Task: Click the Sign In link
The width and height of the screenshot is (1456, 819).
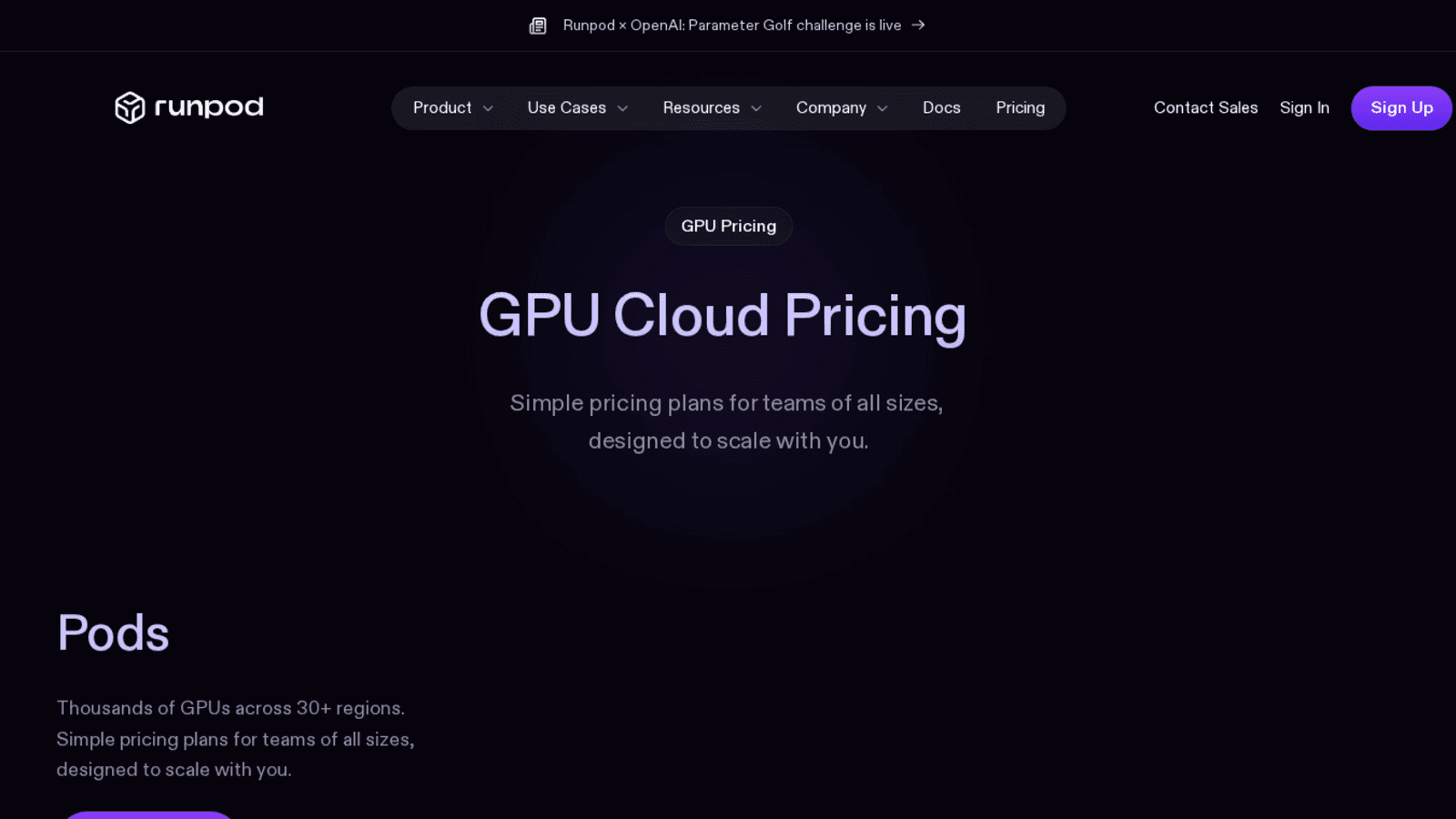Action: [x=1304, y=107]
